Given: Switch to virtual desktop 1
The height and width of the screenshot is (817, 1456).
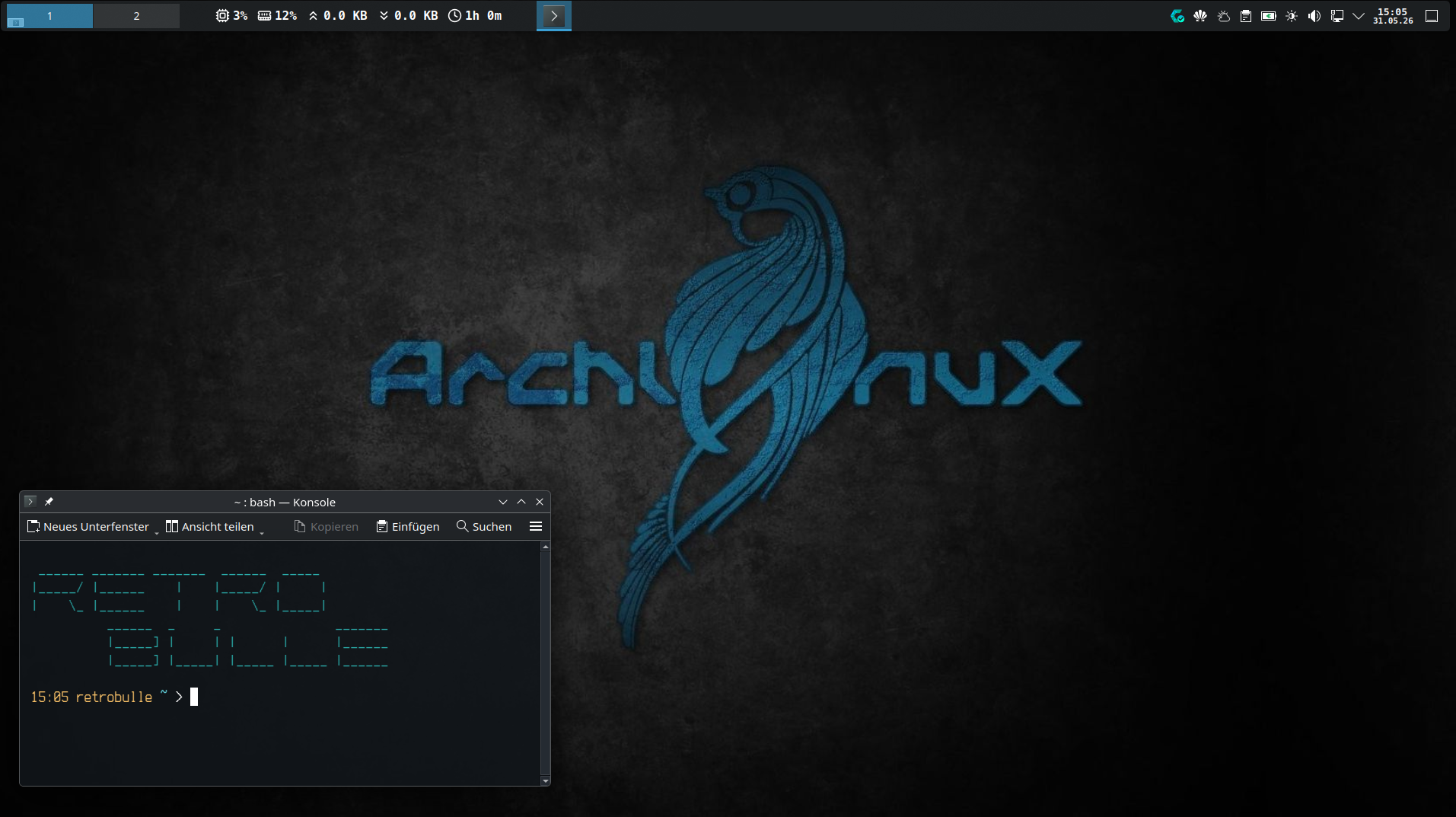Looking at the screenshot, I should click(49, 16).
